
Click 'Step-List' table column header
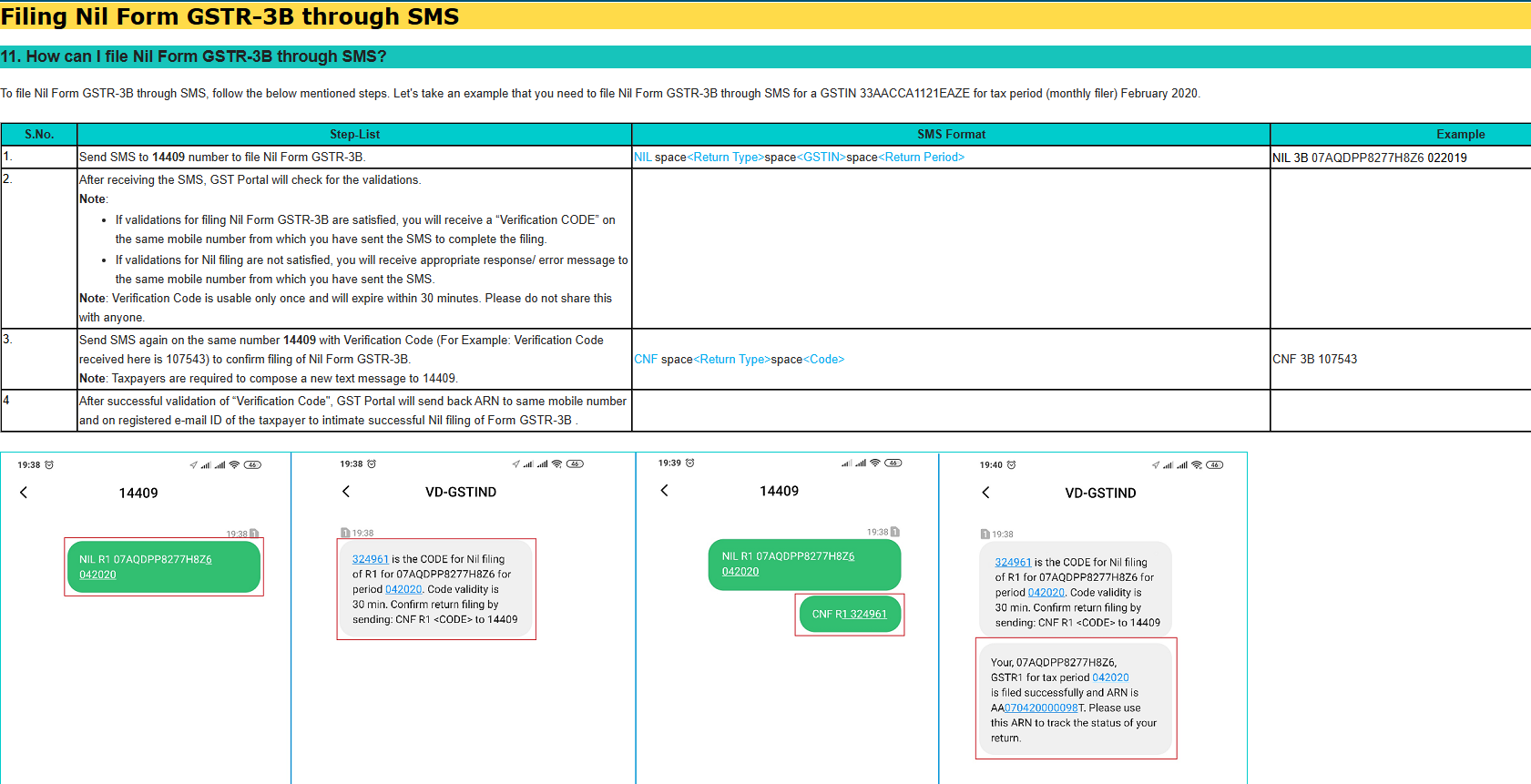pos(354,134)
